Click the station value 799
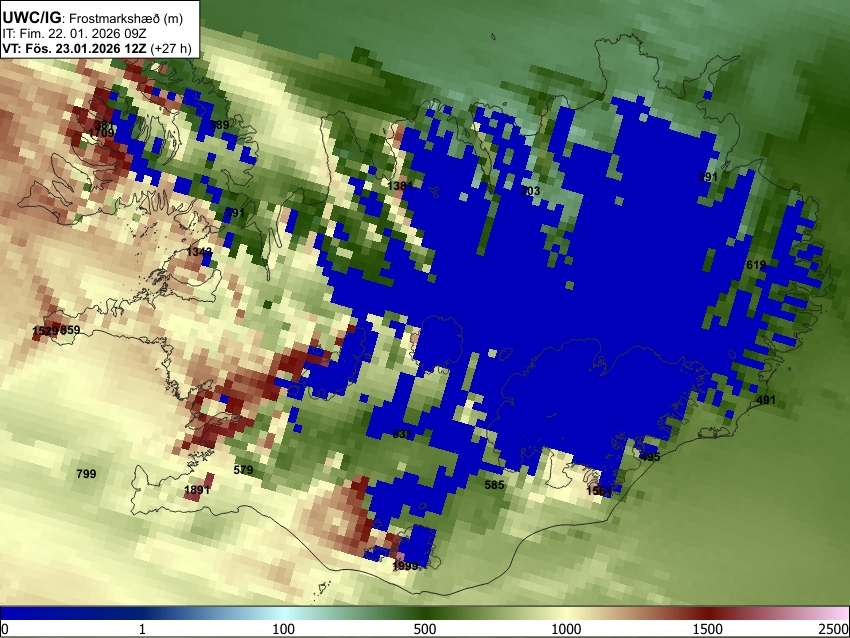 (x=86, y=474)
